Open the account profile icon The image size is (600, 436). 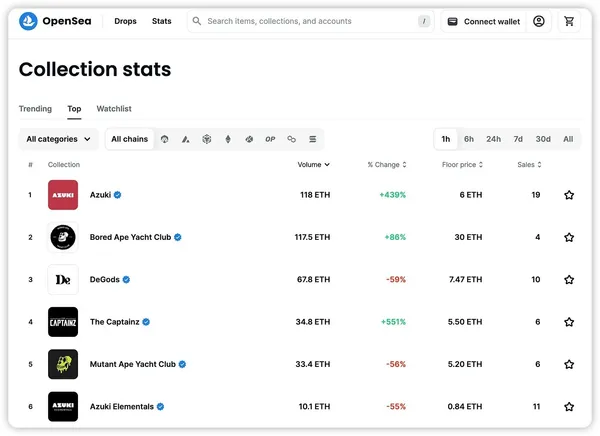(x=539, y=21)
